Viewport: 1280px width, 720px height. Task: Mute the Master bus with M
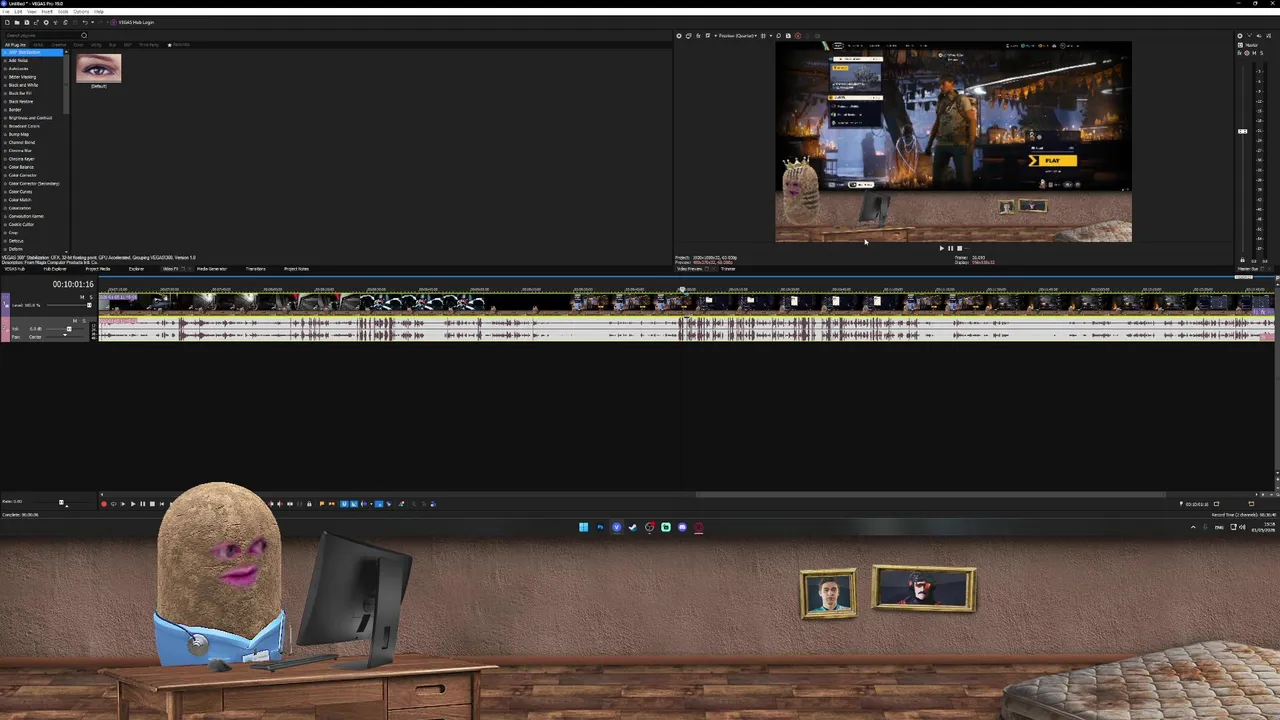click(x=1254, y=53)
